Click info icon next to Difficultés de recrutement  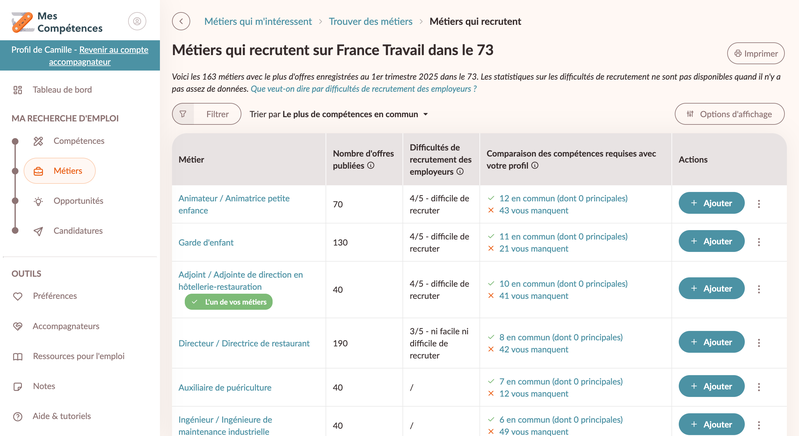460,172
